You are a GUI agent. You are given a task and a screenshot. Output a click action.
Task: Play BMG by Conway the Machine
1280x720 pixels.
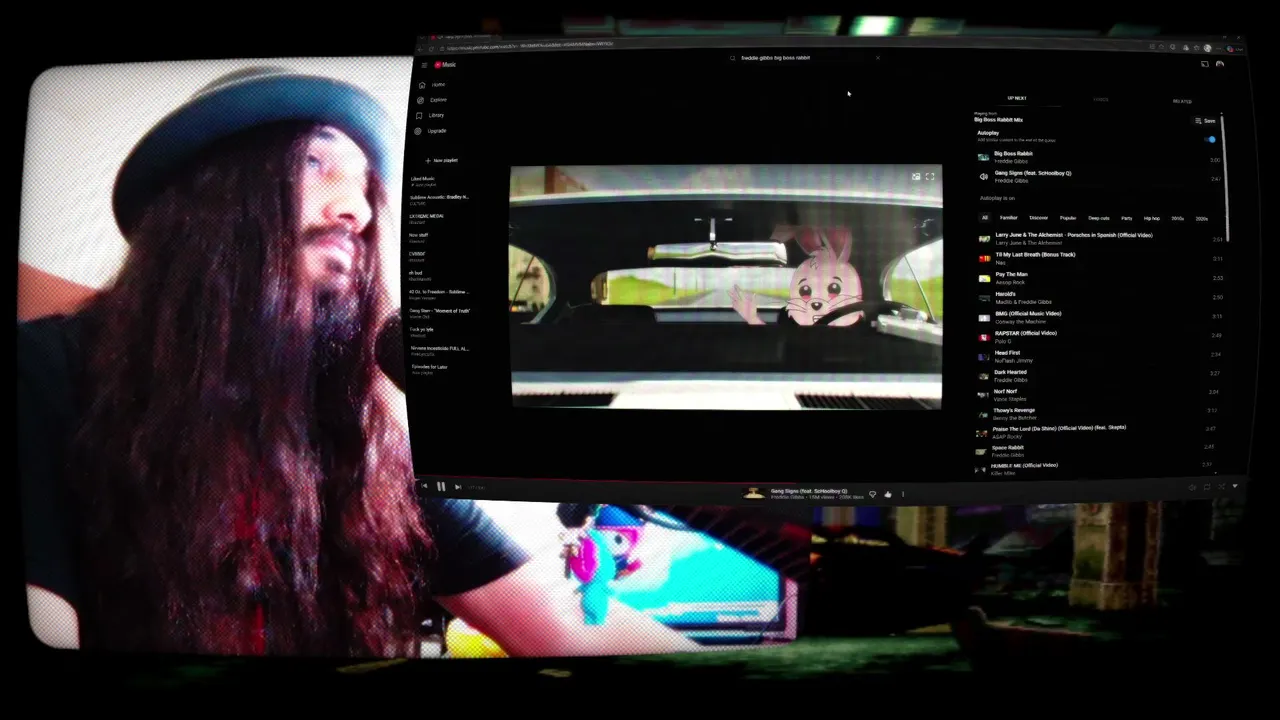pos(1100,317)
